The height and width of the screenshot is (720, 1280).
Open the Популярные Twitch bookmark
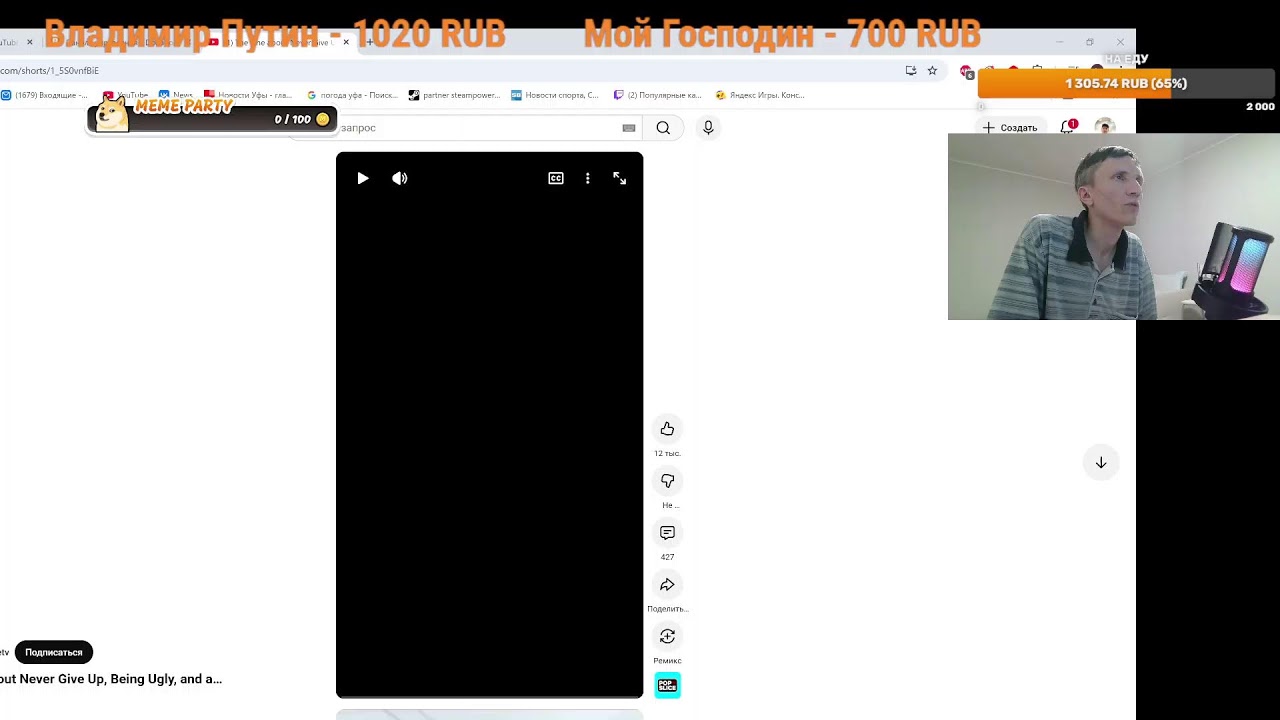(658, 95)
